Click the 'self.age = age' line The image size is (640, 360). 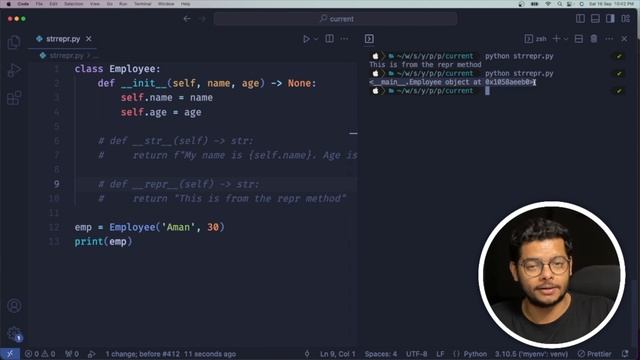tap(161, 112)
